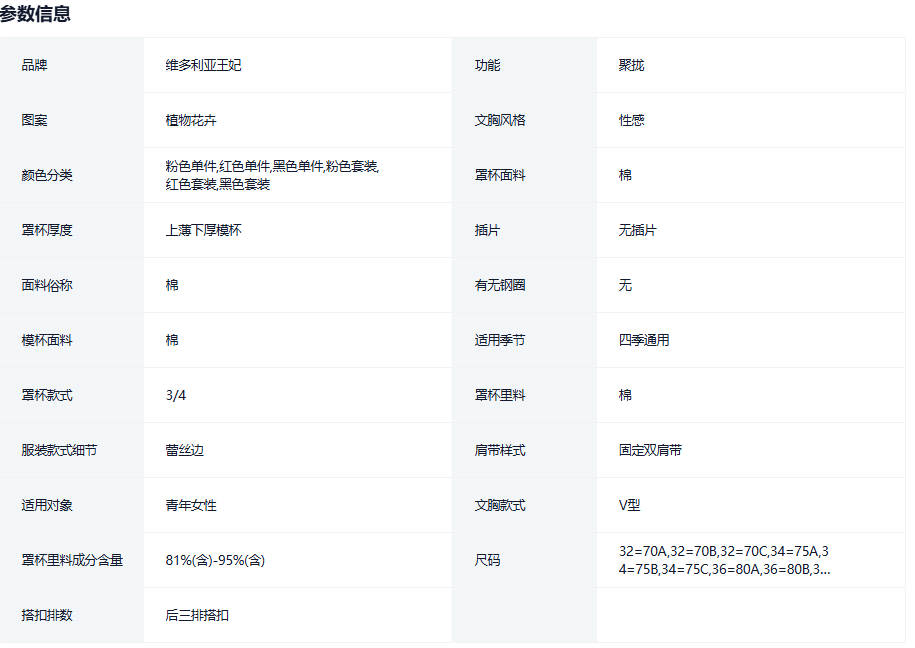This screenshot has height=648, width=915.
Task: Click the 搭扣排数 label cell
Action: pos(47,615)
